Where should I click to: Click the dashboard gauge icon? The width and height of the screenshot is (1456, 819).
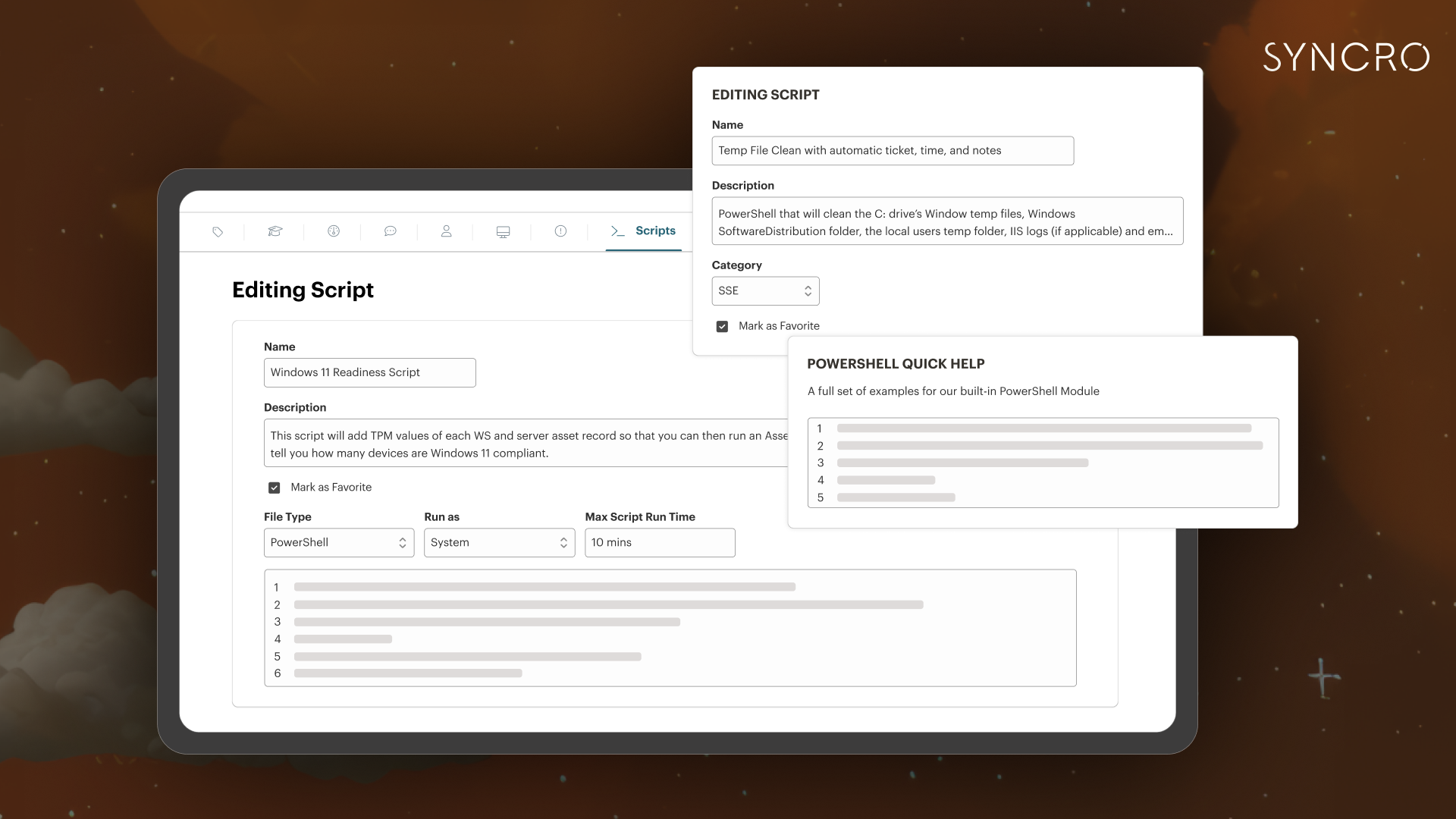coord(334,231)
